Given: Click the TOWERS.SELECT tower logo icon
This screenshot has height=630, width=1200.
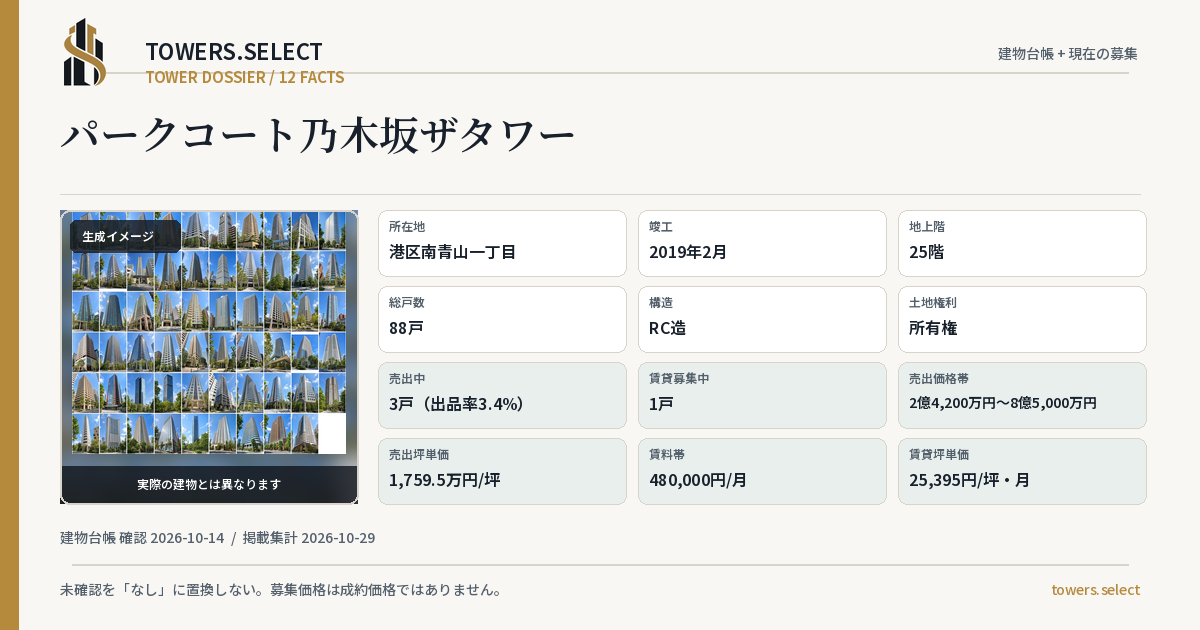Looking at the screenshot, I should point(85,52).
